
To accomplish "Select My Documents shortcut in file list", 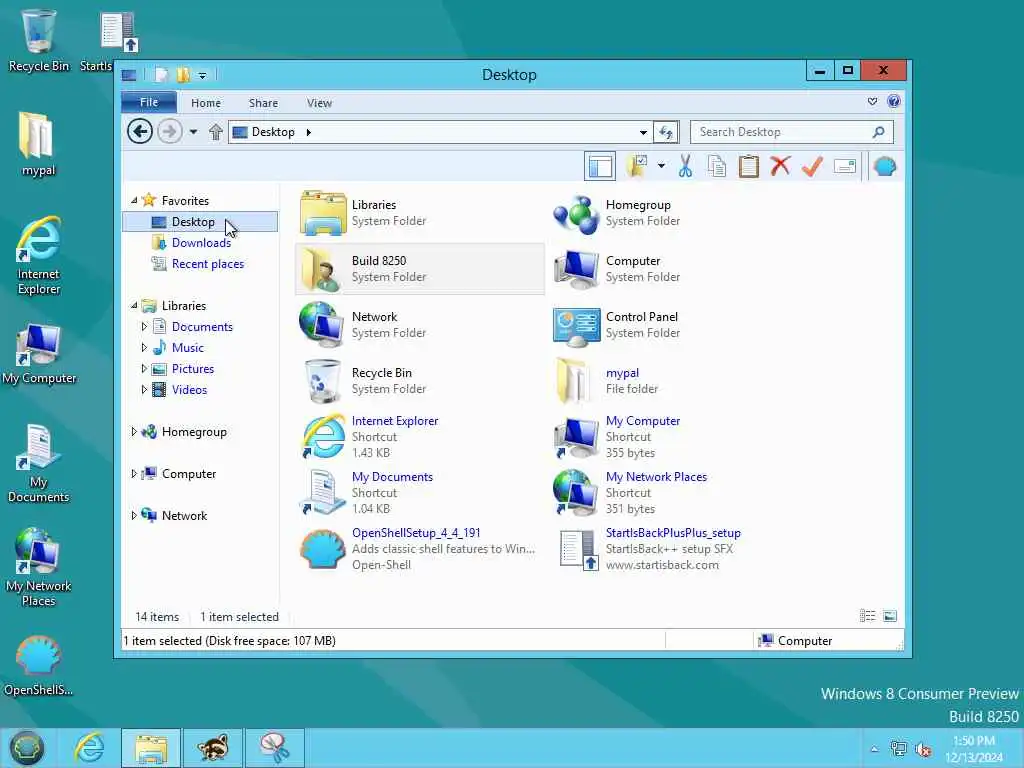I will tap(419, 492).
